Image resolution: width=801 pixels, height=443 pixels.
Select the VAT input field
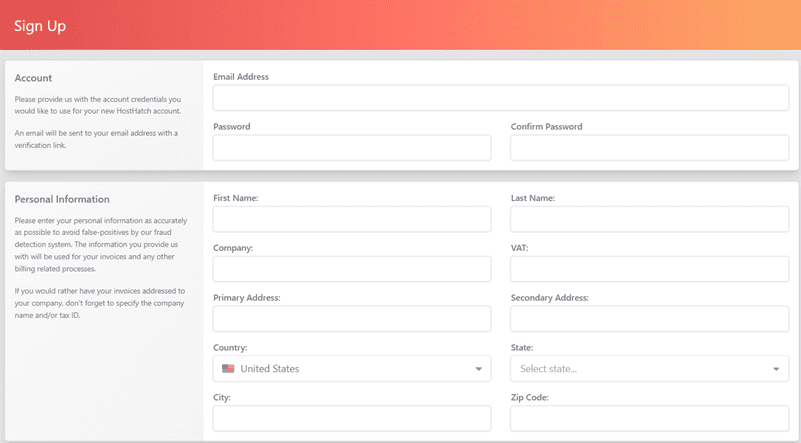pos(649,269)
